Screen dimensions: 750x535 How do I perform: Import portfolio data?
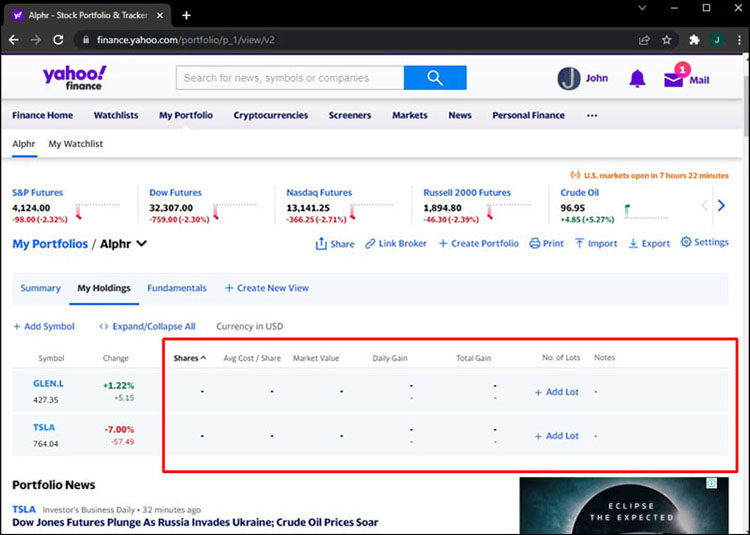click(x=596, y=243)
